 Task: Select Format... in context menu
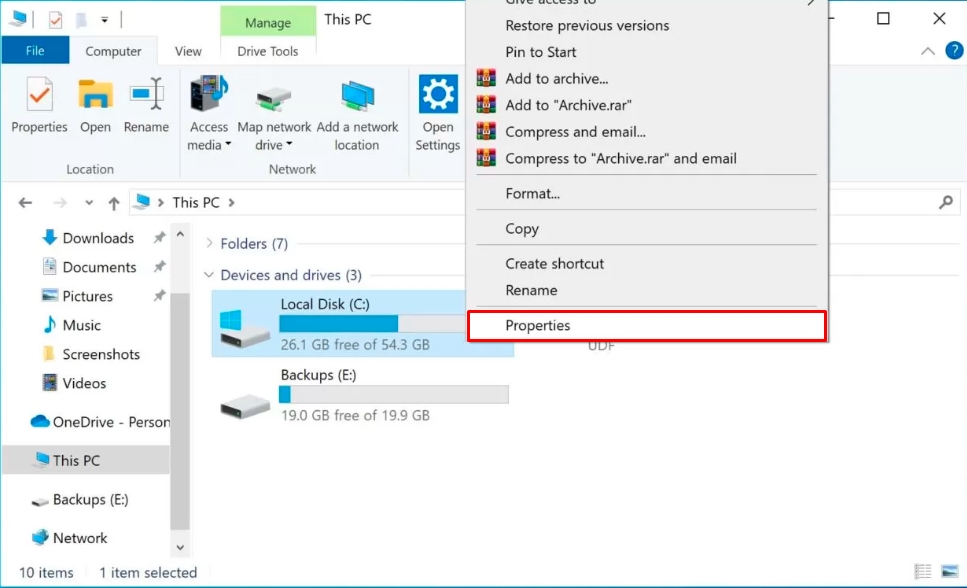[x=647, y=193]
